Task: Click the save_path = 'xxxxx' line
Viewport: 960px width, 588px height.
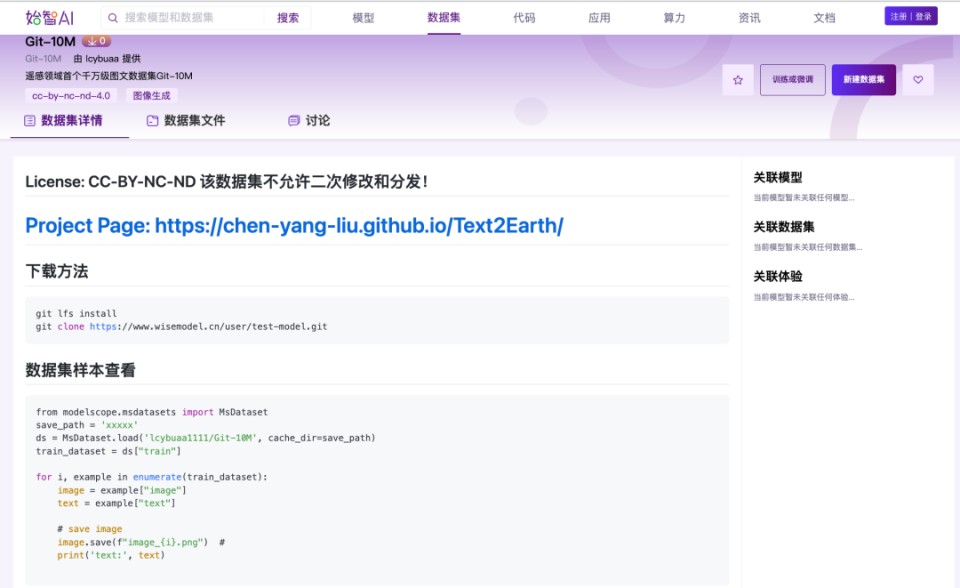Action: click(87, 425)
